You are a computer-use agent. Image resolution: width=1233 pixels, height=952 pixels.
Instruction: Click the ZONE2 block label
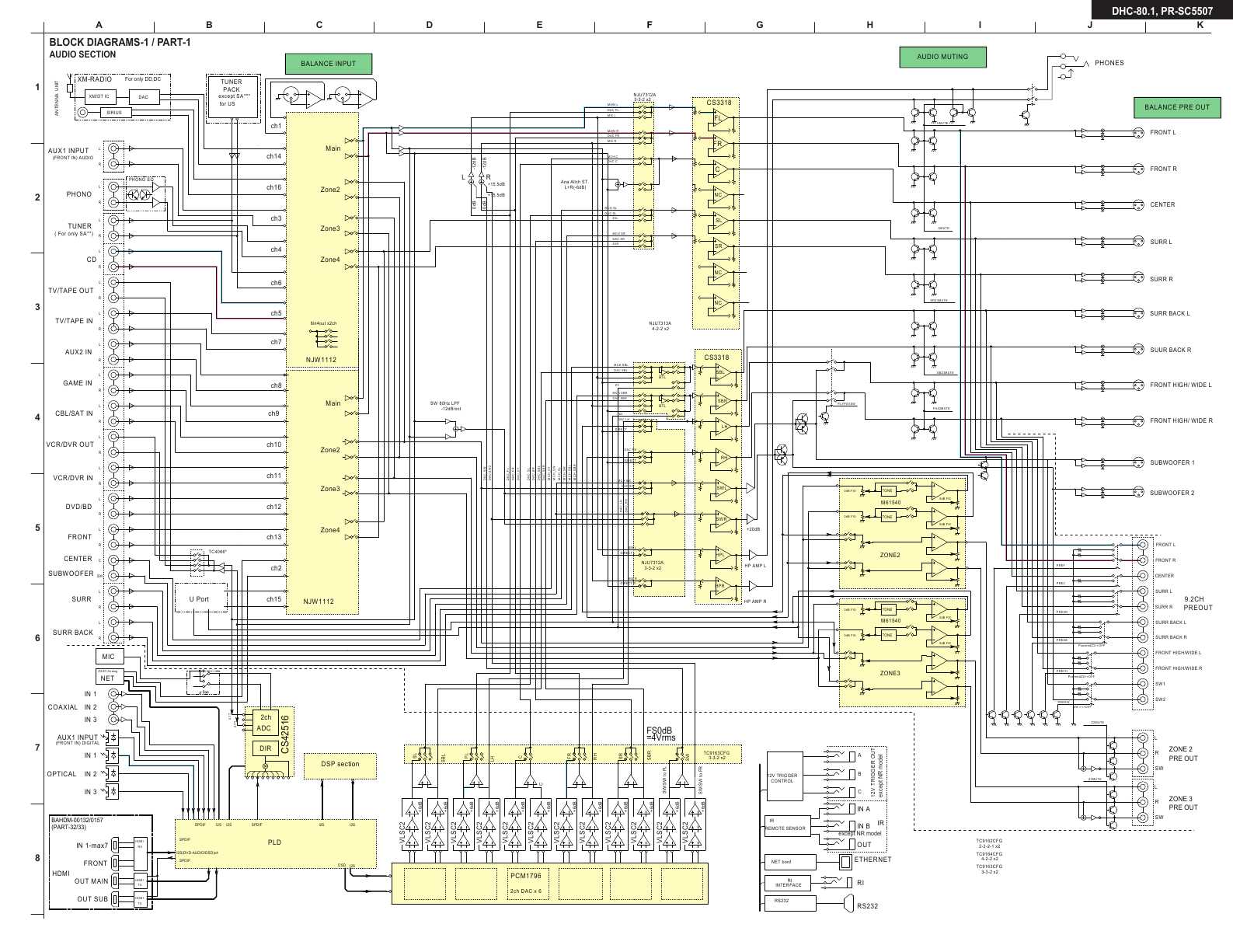tap(890, 556)
